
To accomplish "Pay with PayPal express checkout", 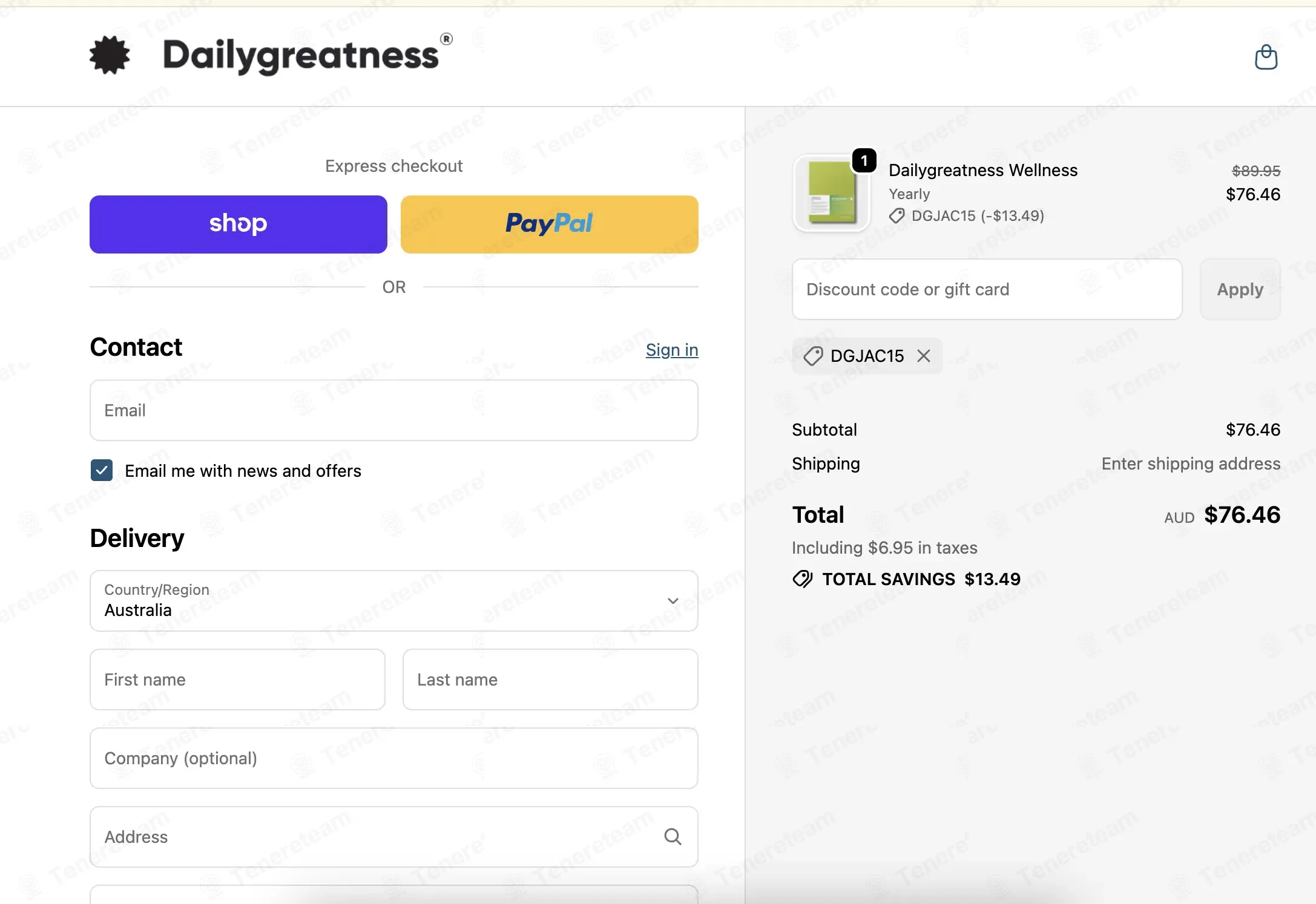I will 550,224.
